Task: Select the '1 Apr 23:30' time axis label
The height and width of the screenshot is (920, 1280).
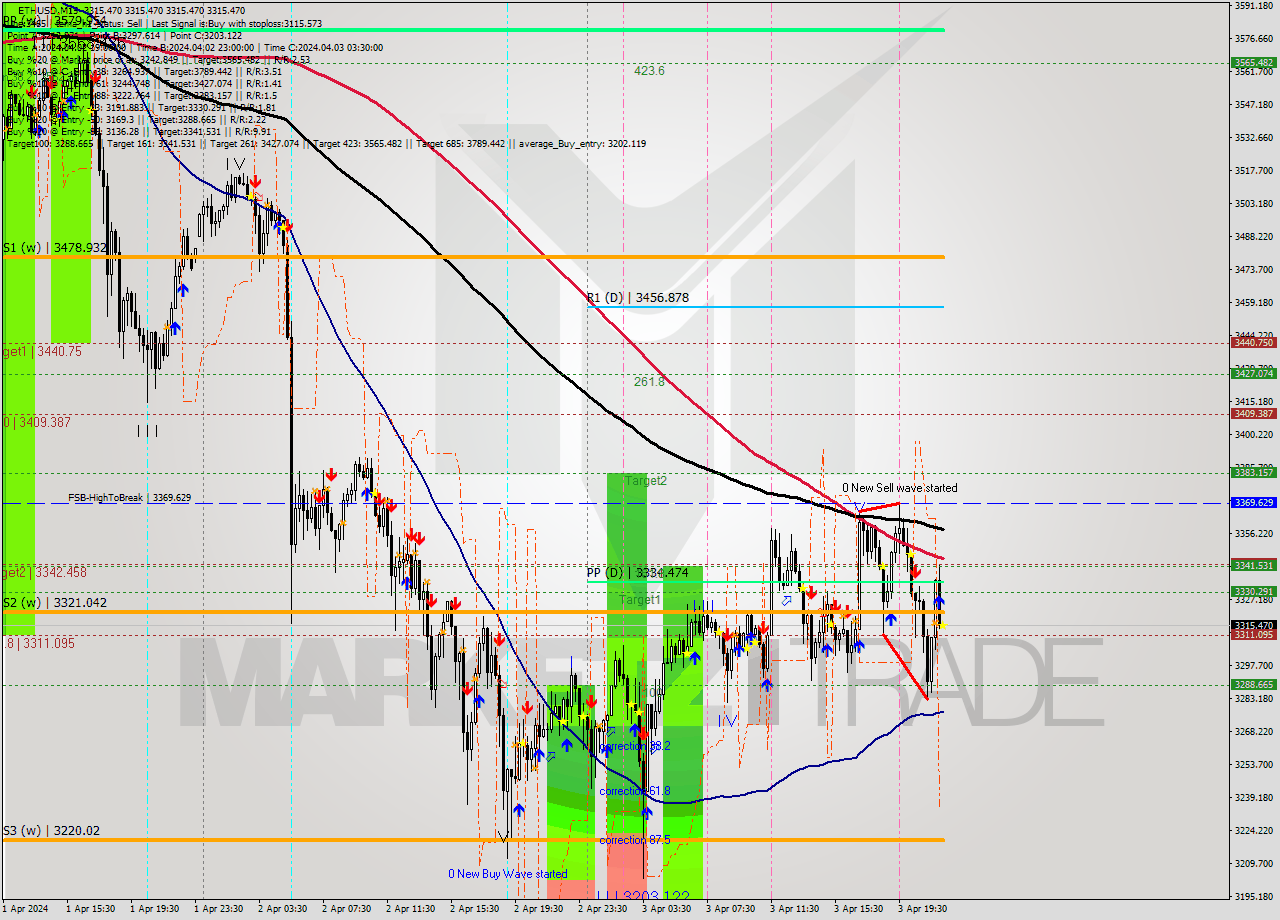Action: (217, 909)
